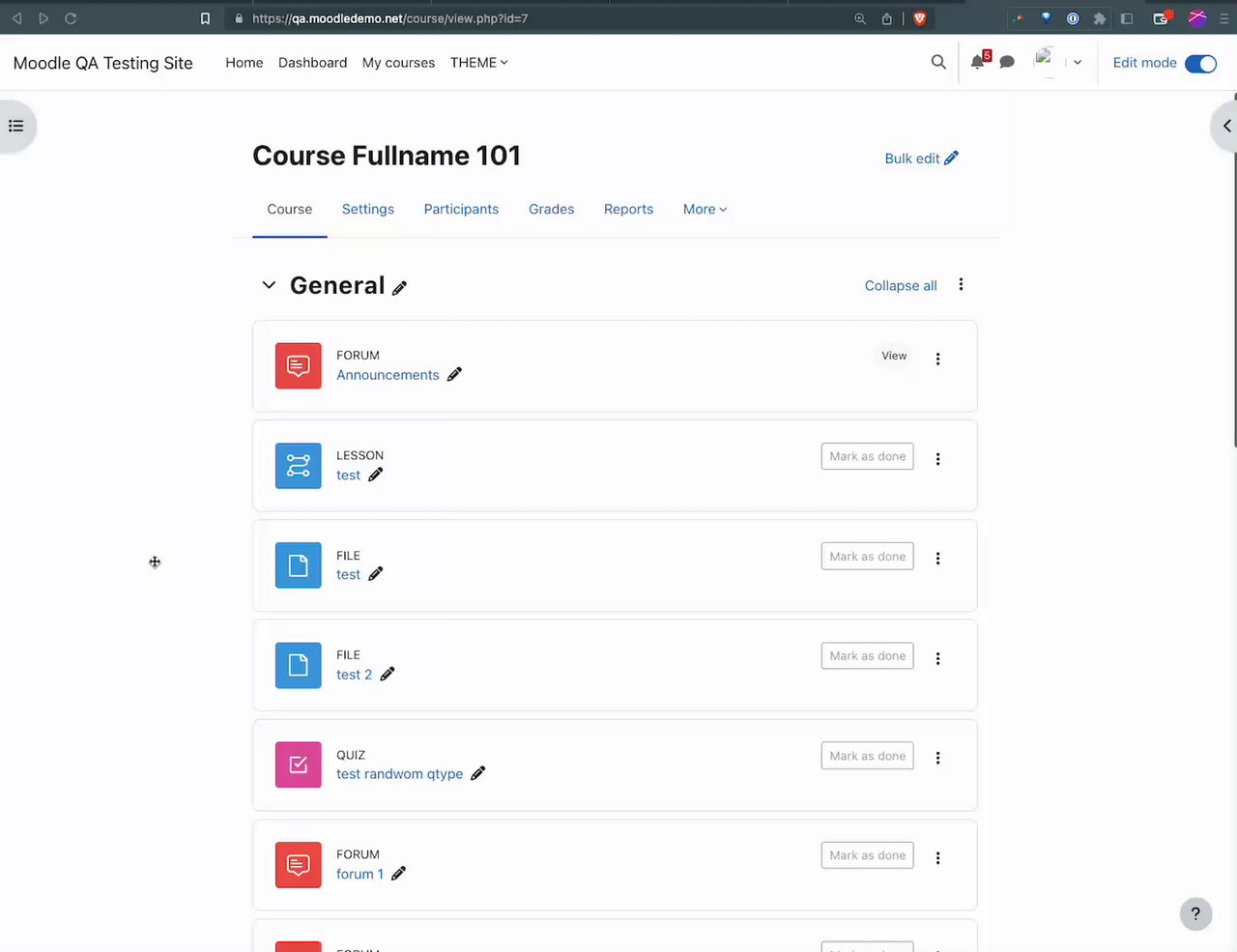Screen dimensions: 1237x952
Task: Open the notifications bell
Action: click(x=977, y=62)
